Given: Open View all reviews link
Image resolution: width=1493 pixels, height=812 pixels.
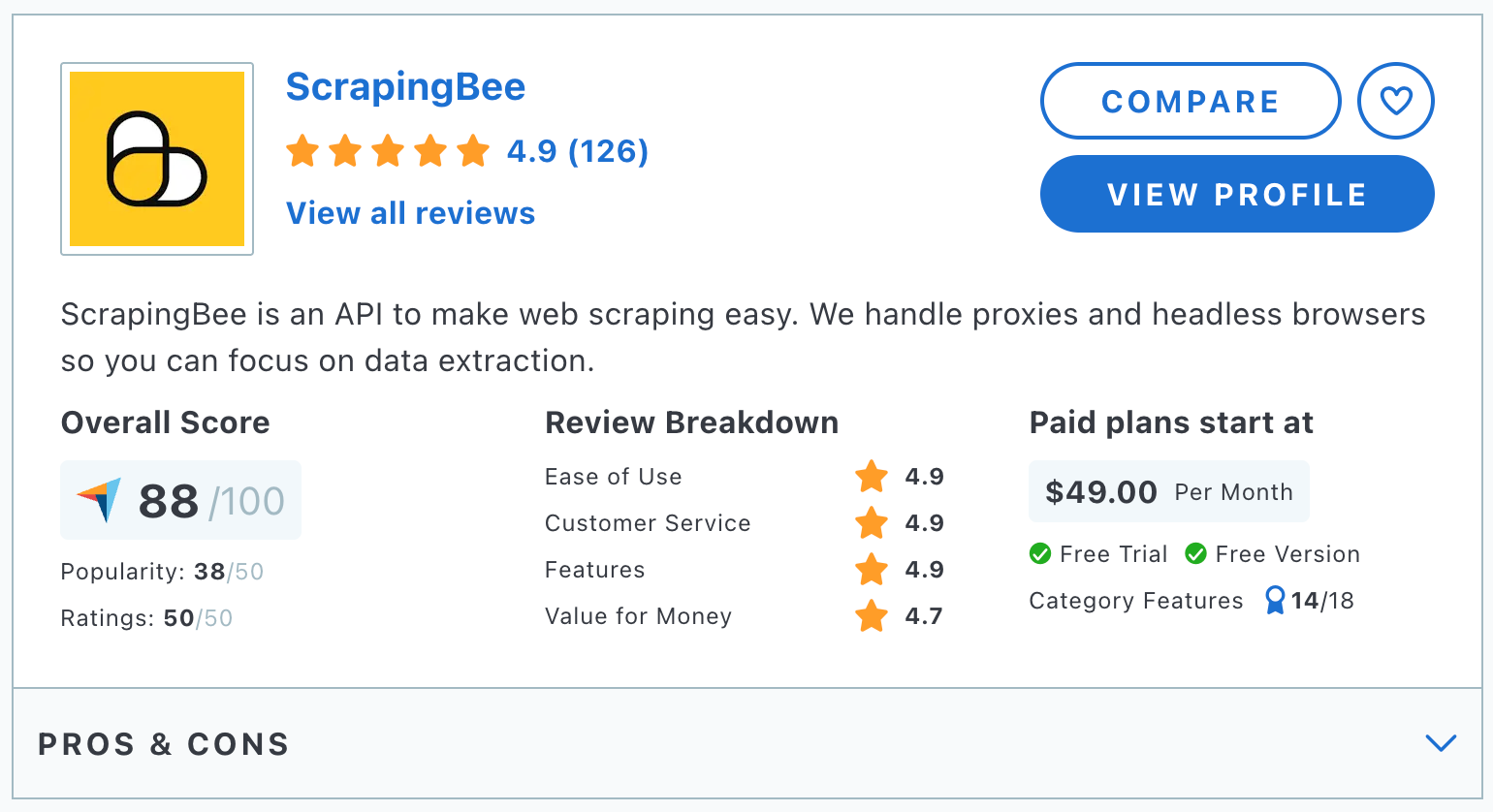Looking at the screenshot, I should (x=410, y=213).
